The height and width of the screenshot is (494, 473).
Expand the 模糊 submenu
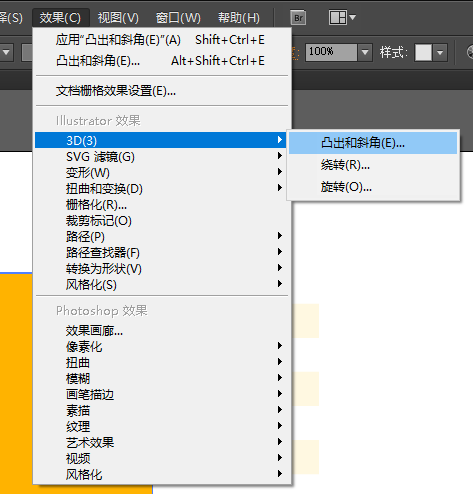(162, 379)
